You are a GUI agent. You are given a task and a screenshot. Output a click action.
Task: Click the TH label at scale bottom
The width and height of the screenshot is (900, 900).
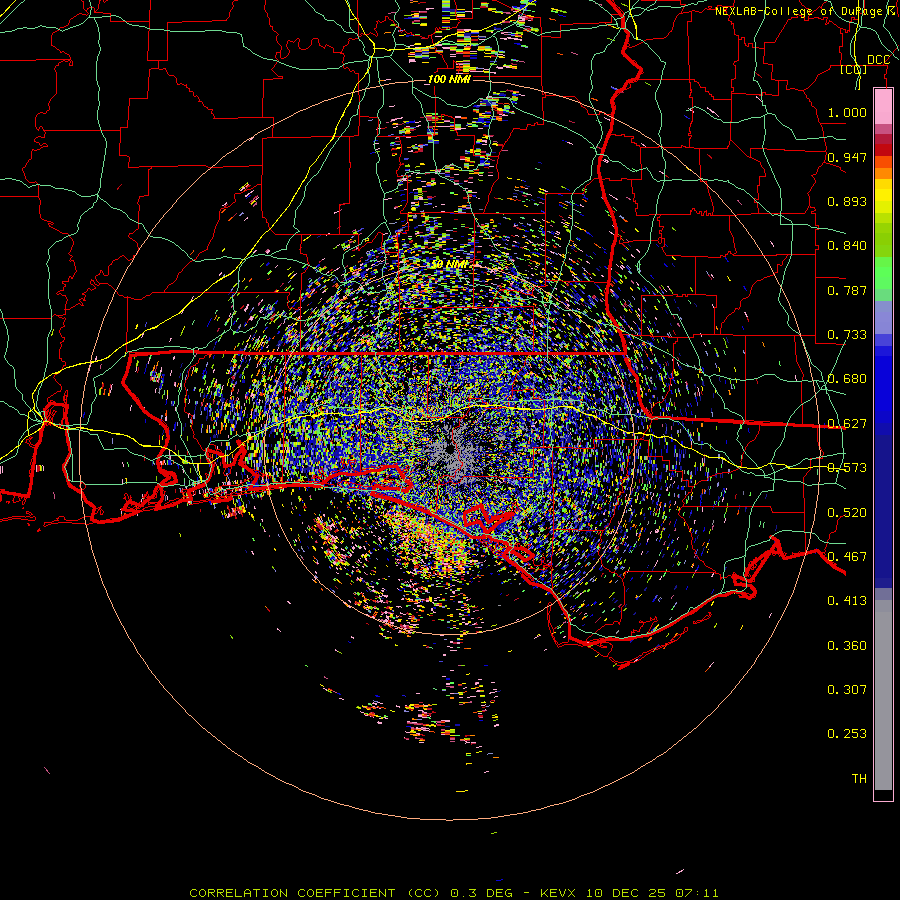[x=859, y=779]
